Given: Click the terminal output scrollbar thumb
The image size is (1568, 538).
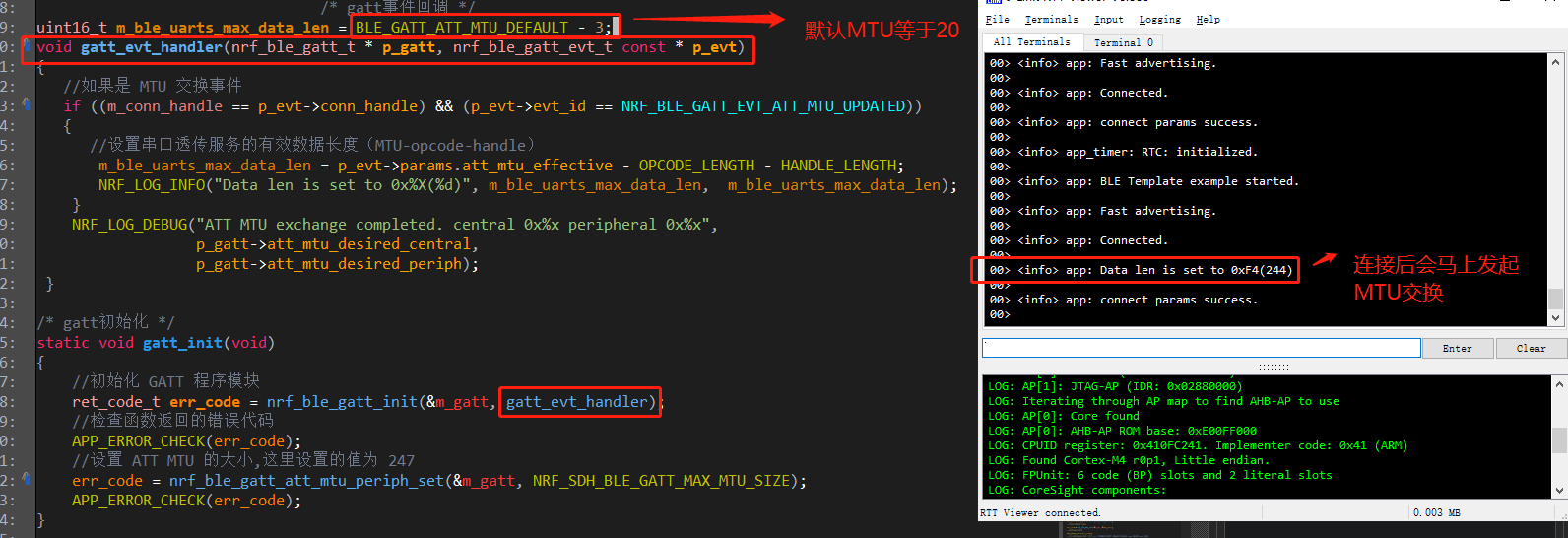Looking at the screenshot, I should coord(1556,298).
